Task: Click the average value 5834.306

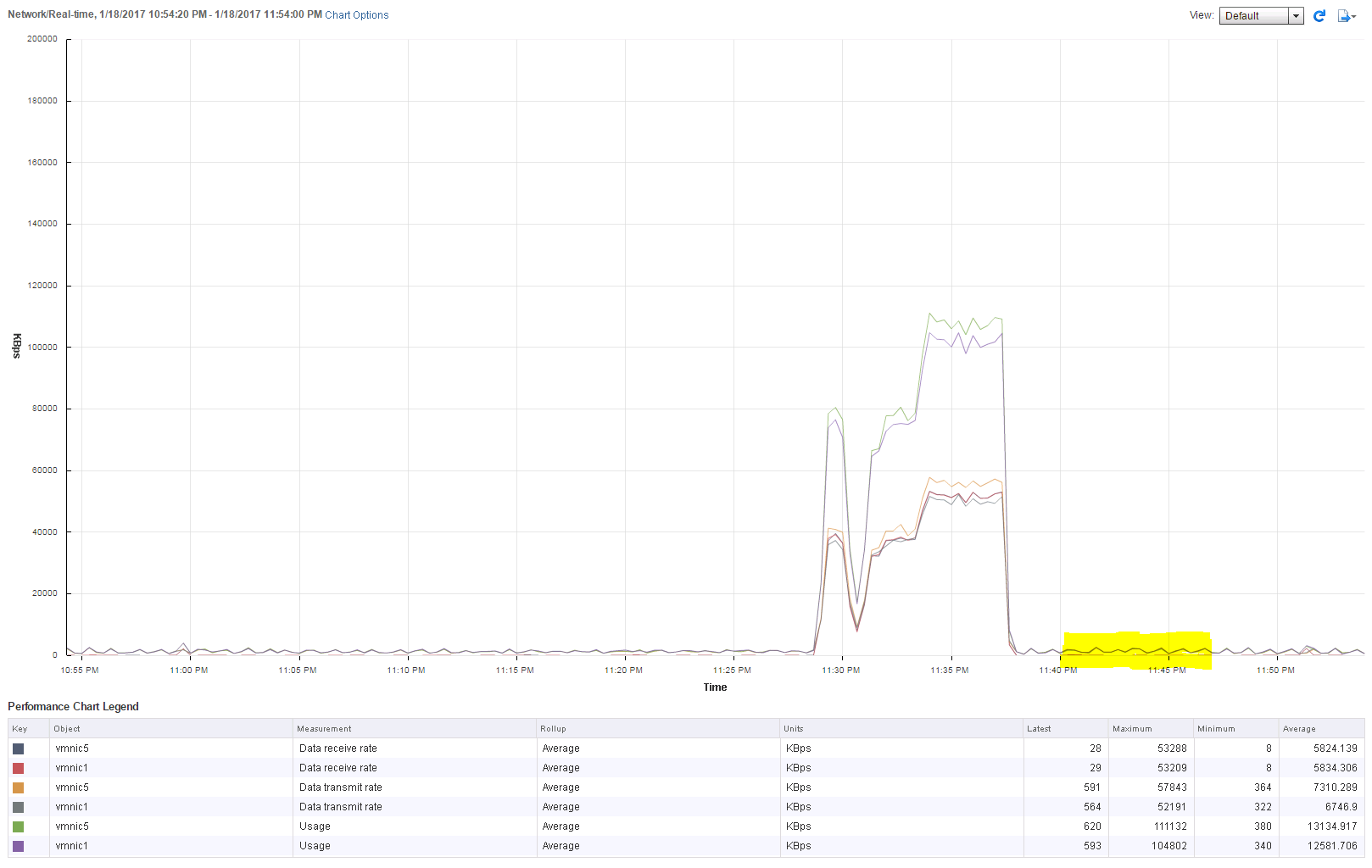Action: pos(1336,768)
